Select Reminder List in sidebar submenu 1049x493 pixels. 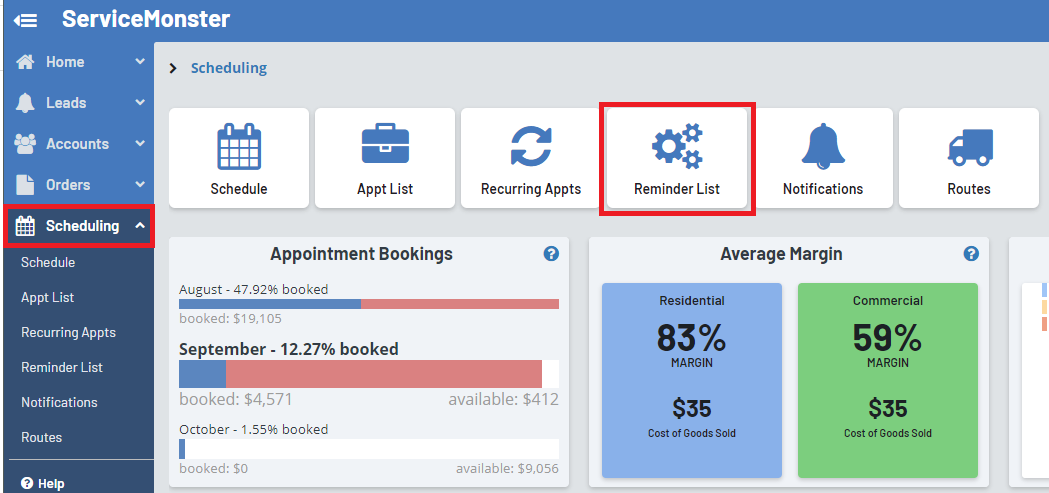coord(62,367)
